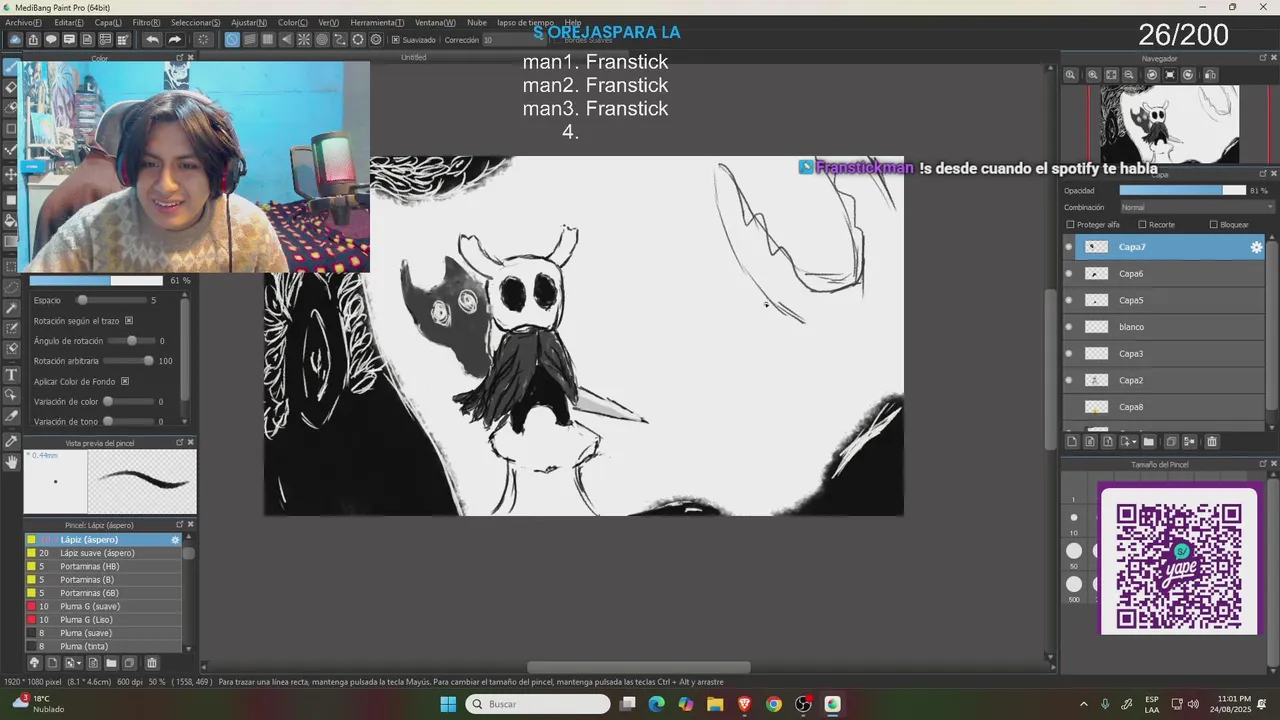Select the Hand pan tool
The image size is (1280, 720).
click(x=11, y=461)
